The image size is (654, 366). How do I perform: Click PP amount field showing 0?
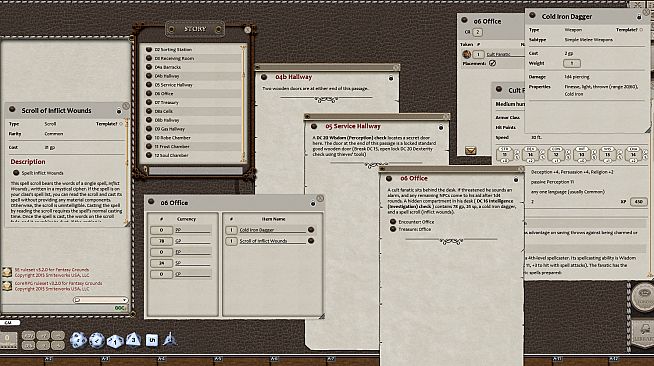pyautogui.click(x=161, y=230)
